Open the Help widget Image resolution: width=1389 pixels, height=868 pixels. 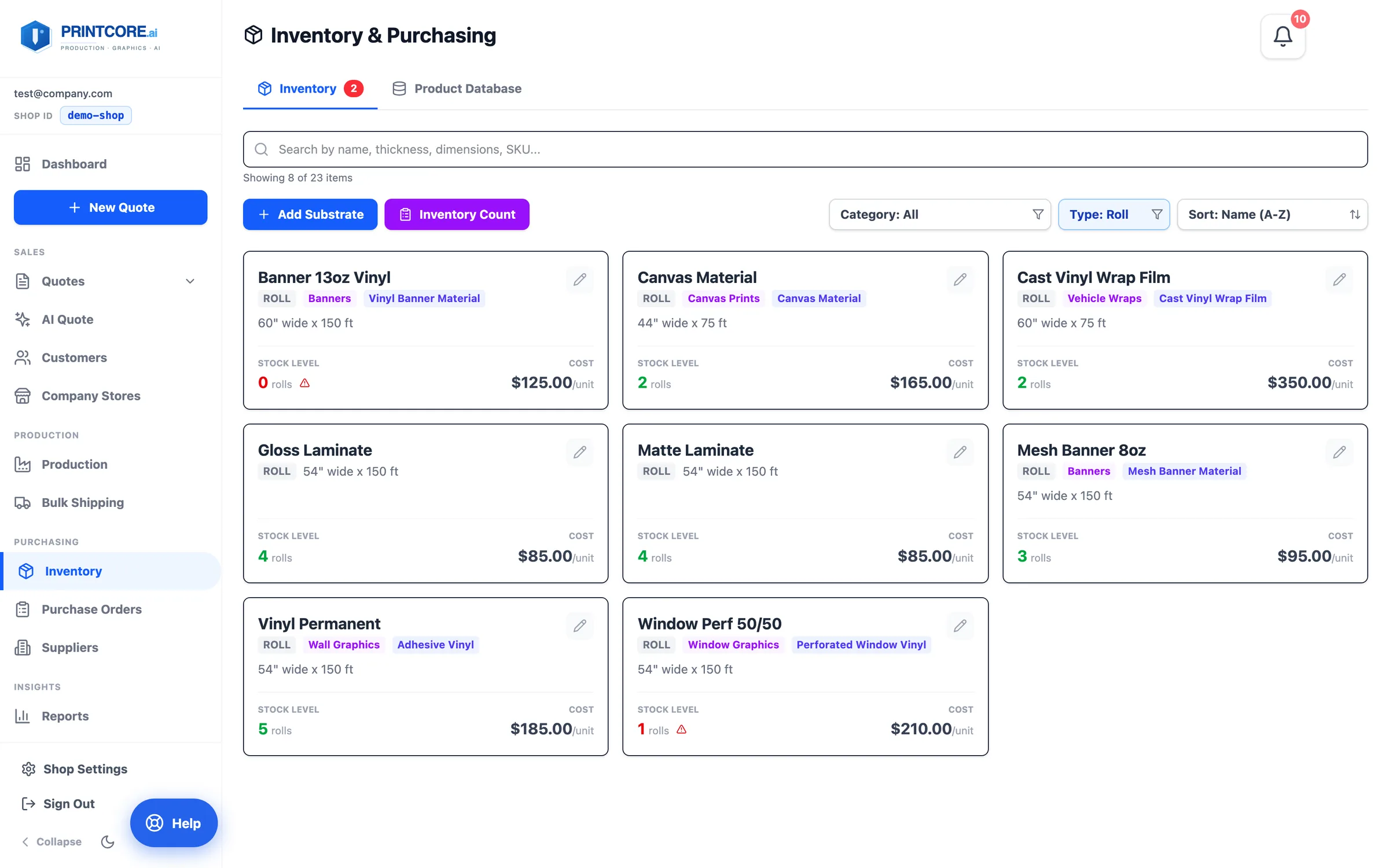[174, 823]
